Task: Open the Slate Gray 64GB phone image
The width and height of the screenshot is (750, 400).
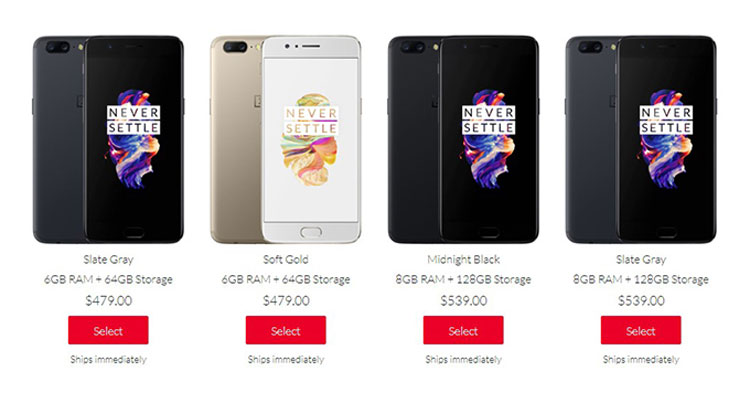Action: [x=108, y=139]
